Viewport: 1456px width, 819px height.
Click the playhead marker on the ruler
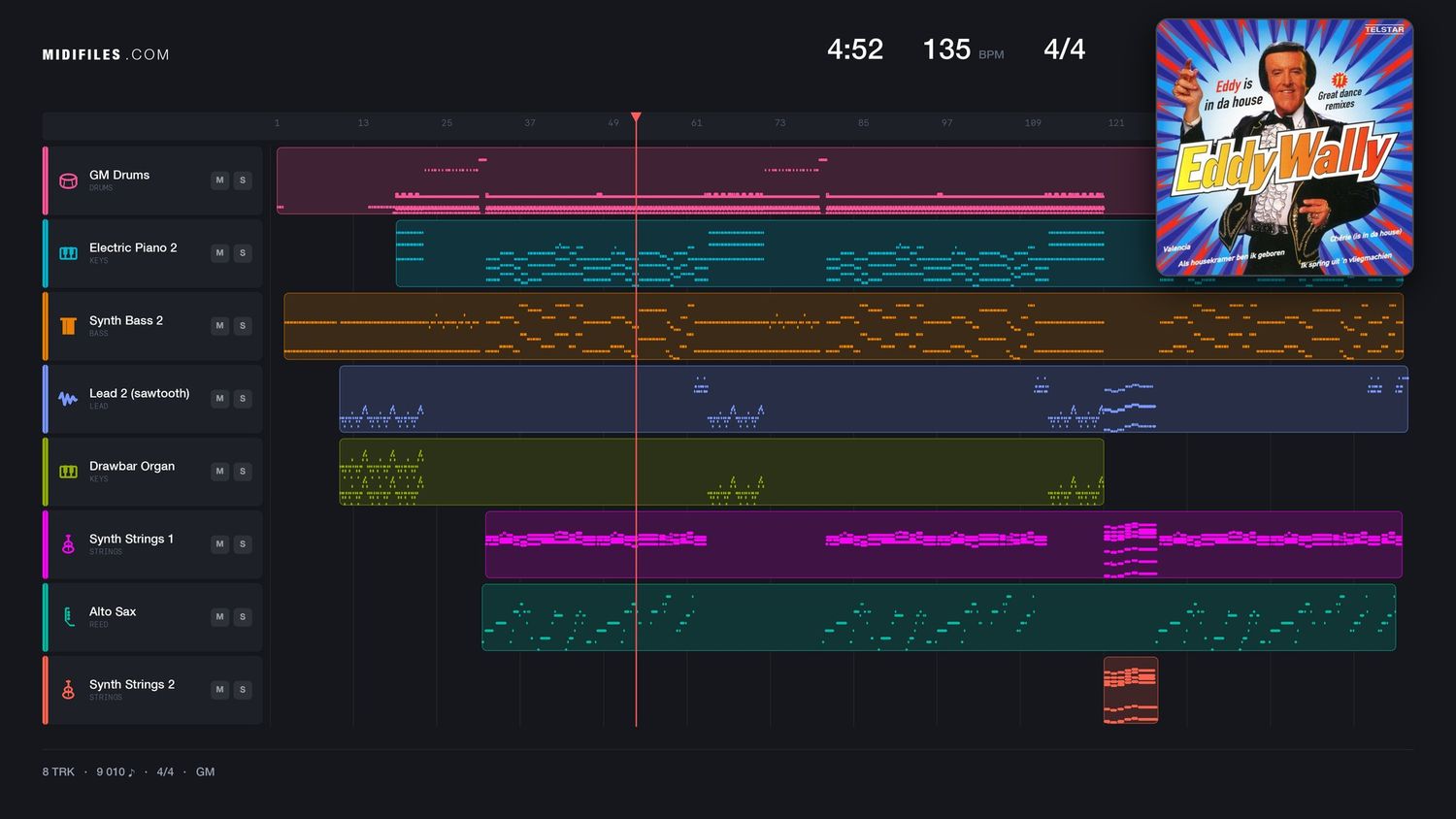point(636,117)
